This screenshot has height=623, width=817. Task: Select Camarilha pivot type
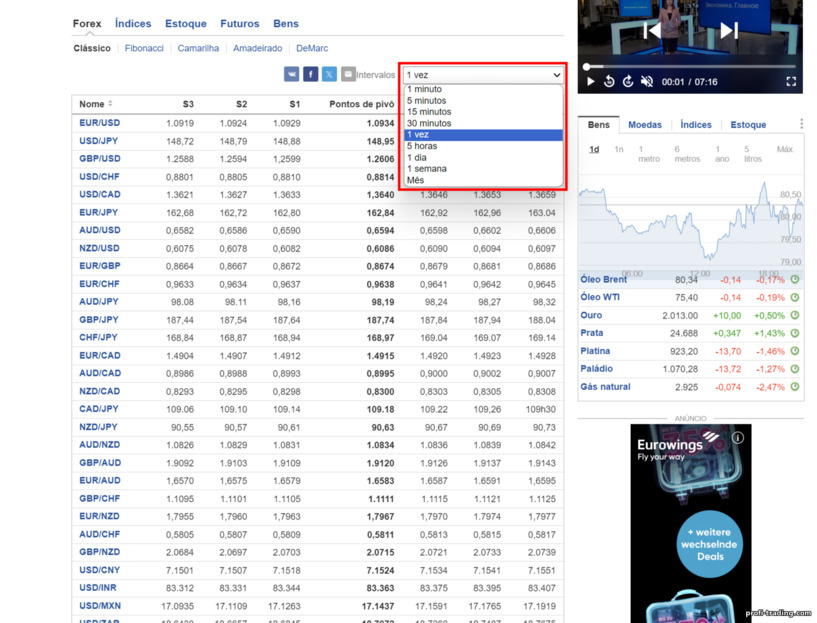(198, 48)
